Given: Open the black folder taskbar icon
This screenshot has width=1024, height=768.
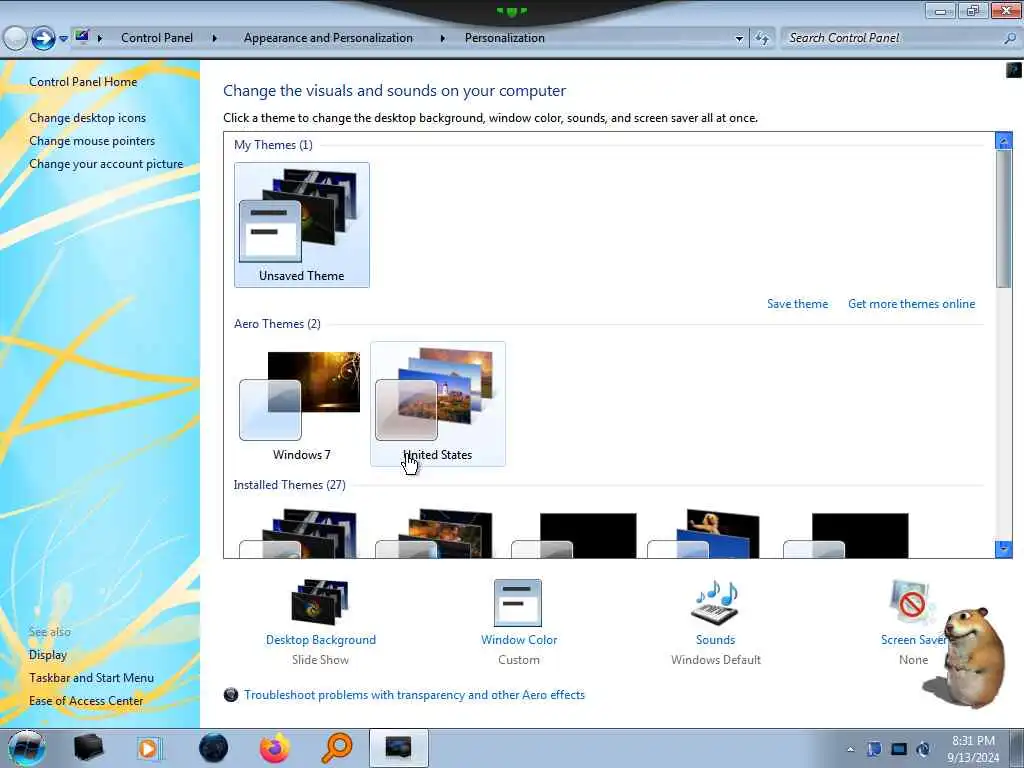Looking at the screenshot, I should point(89,748).
